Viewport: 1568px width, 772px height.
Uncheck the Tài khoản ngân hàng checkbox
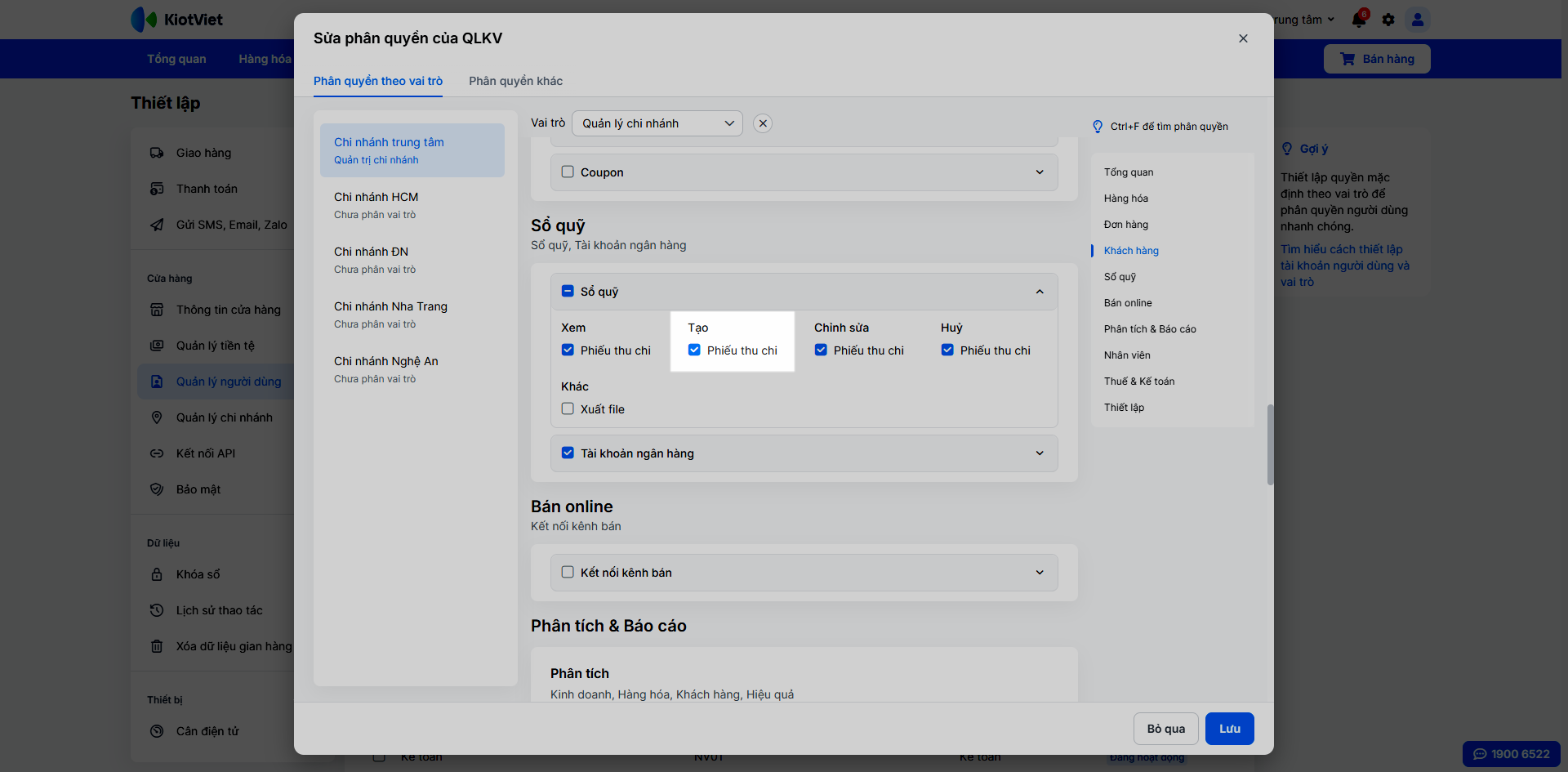pos(568,453)
